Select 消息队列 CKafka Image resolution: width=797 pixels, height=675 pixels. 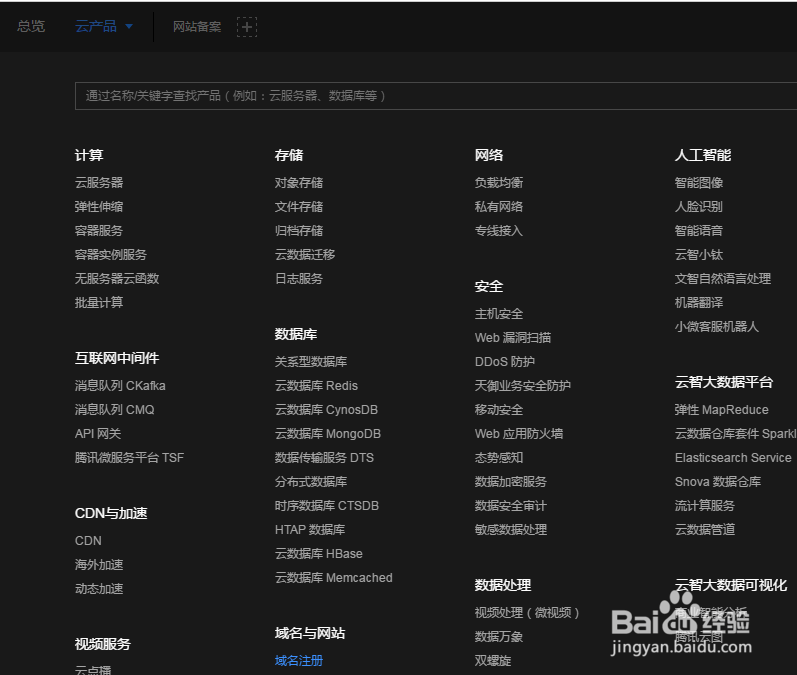[120, 385]
